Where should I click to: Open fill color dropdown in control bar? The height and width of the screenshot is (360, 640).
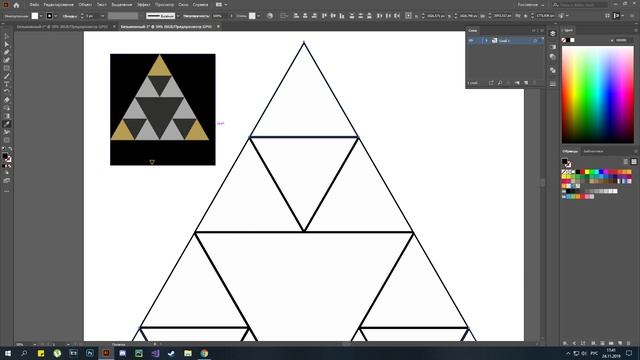[x=41, y=16]
